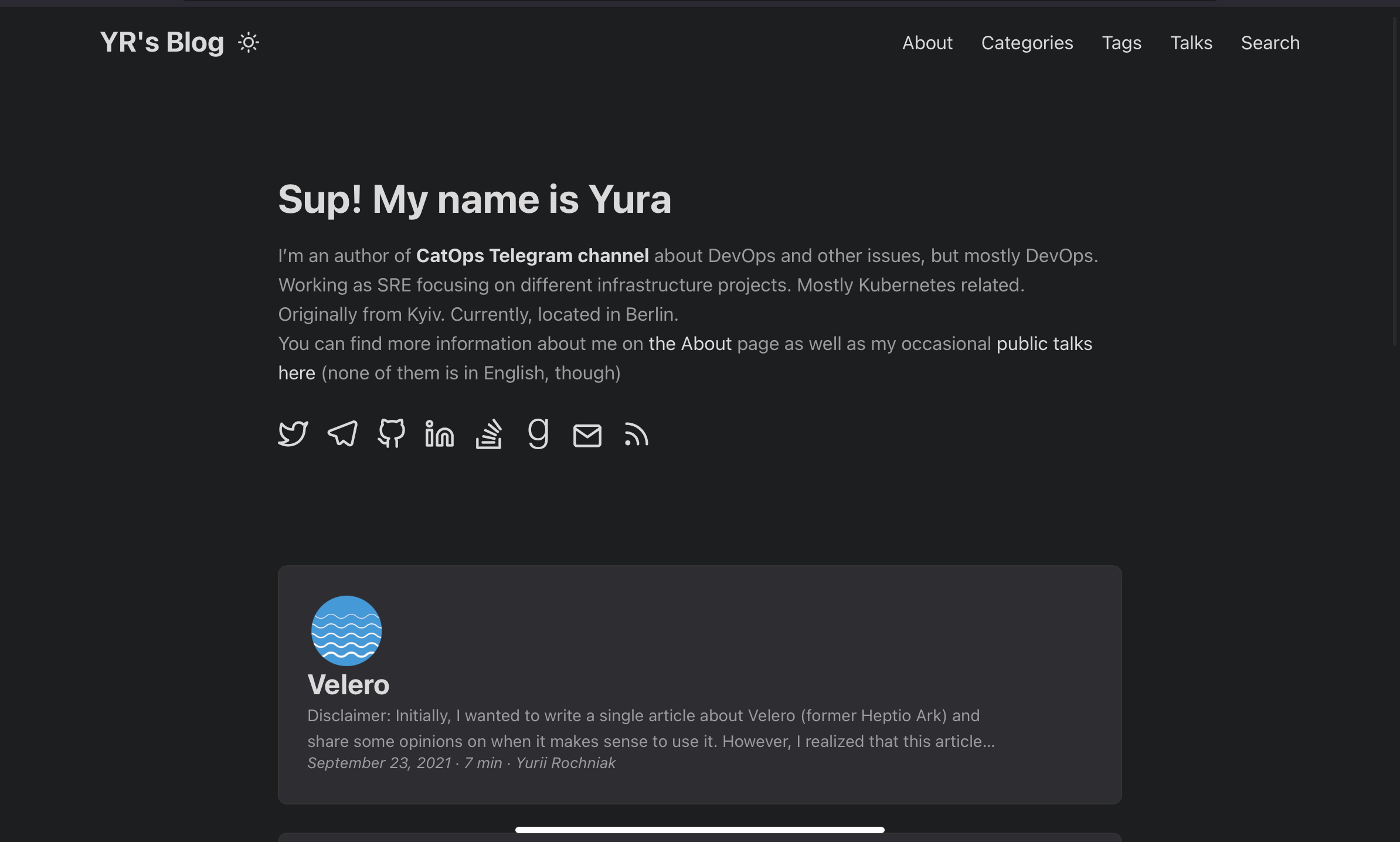This screenshot has width=1400, height=842.
Task: Open the Goodreads icon
Action: pyautogui.click(x=538, y=434)
